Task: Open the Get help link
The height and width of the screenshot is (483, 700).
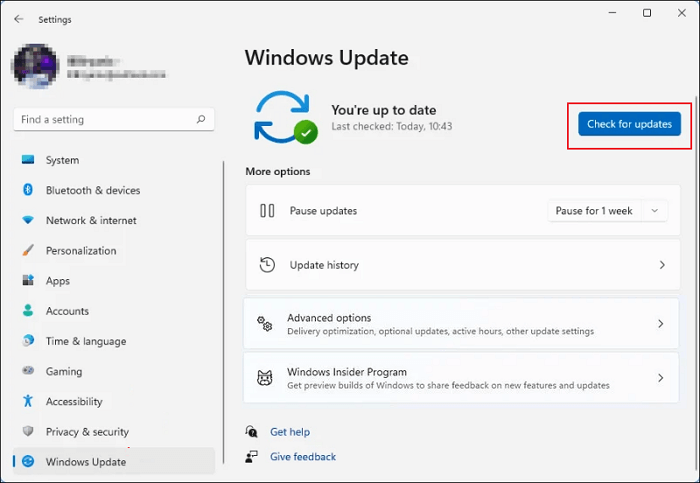Action: point(290,432)
